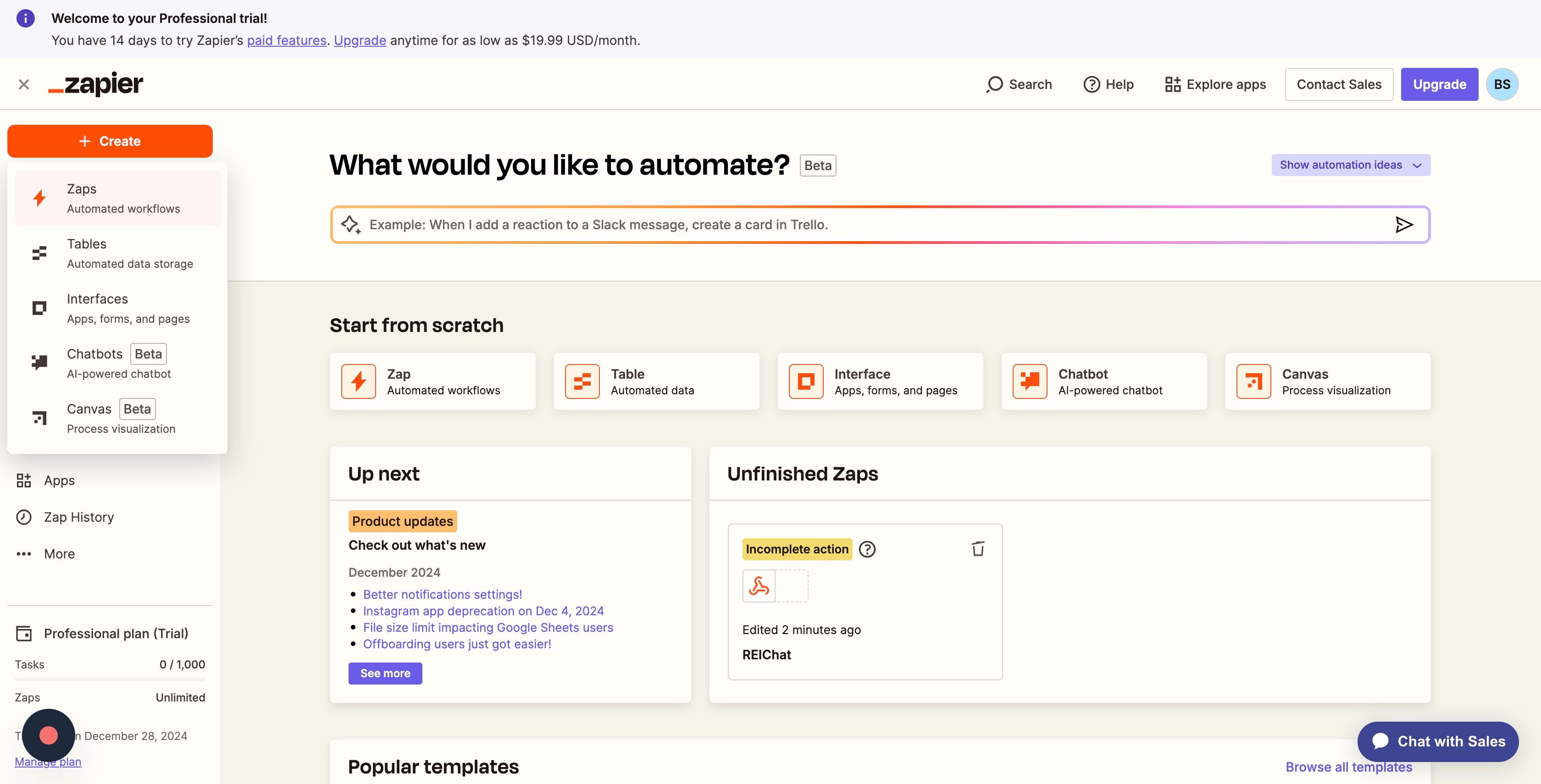Screen dimensions: 1541x784
Task: Select Chatbots Beta in the Create menu
Action: point(118,364)
